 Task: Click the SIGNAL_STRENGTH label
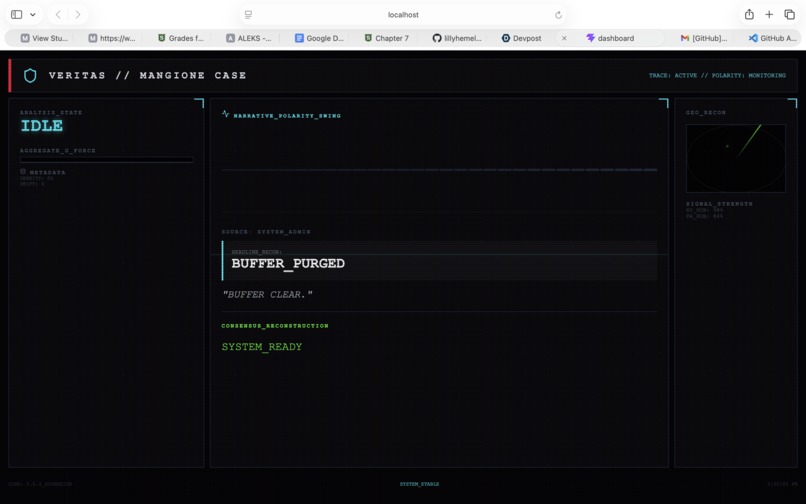[719, 204]
